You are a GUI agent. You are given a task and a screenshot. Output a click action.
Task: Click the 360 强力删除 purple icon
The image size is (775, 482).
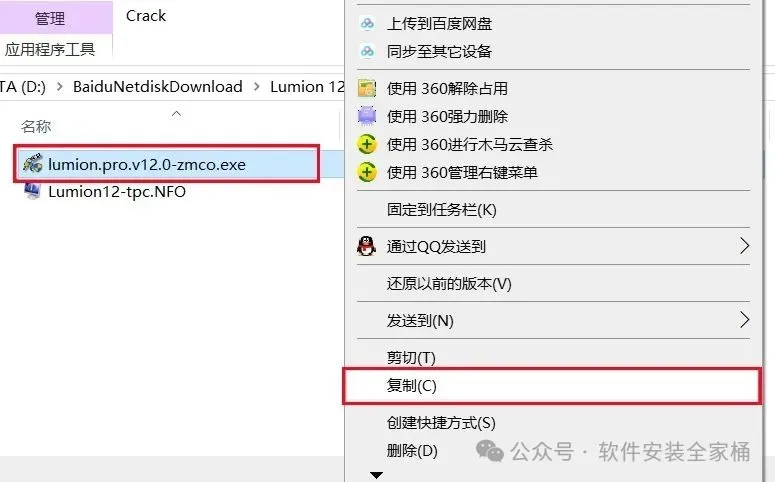point(367,116)
